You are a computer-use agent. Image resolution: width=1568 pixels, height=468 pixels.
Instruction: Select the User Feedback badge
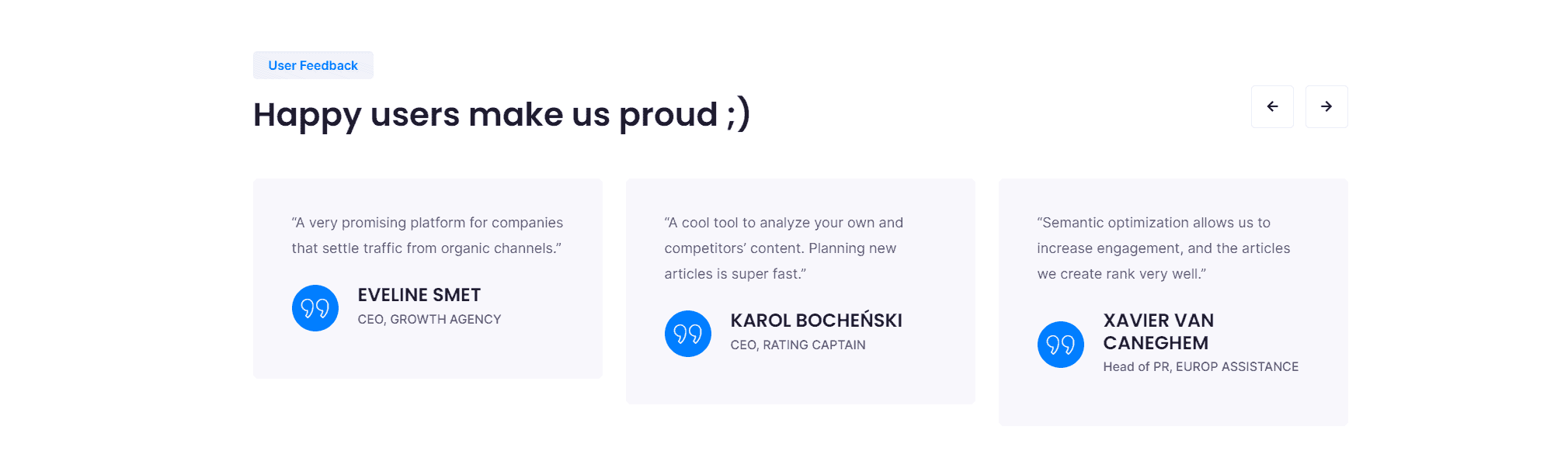(x=313, y=65)
